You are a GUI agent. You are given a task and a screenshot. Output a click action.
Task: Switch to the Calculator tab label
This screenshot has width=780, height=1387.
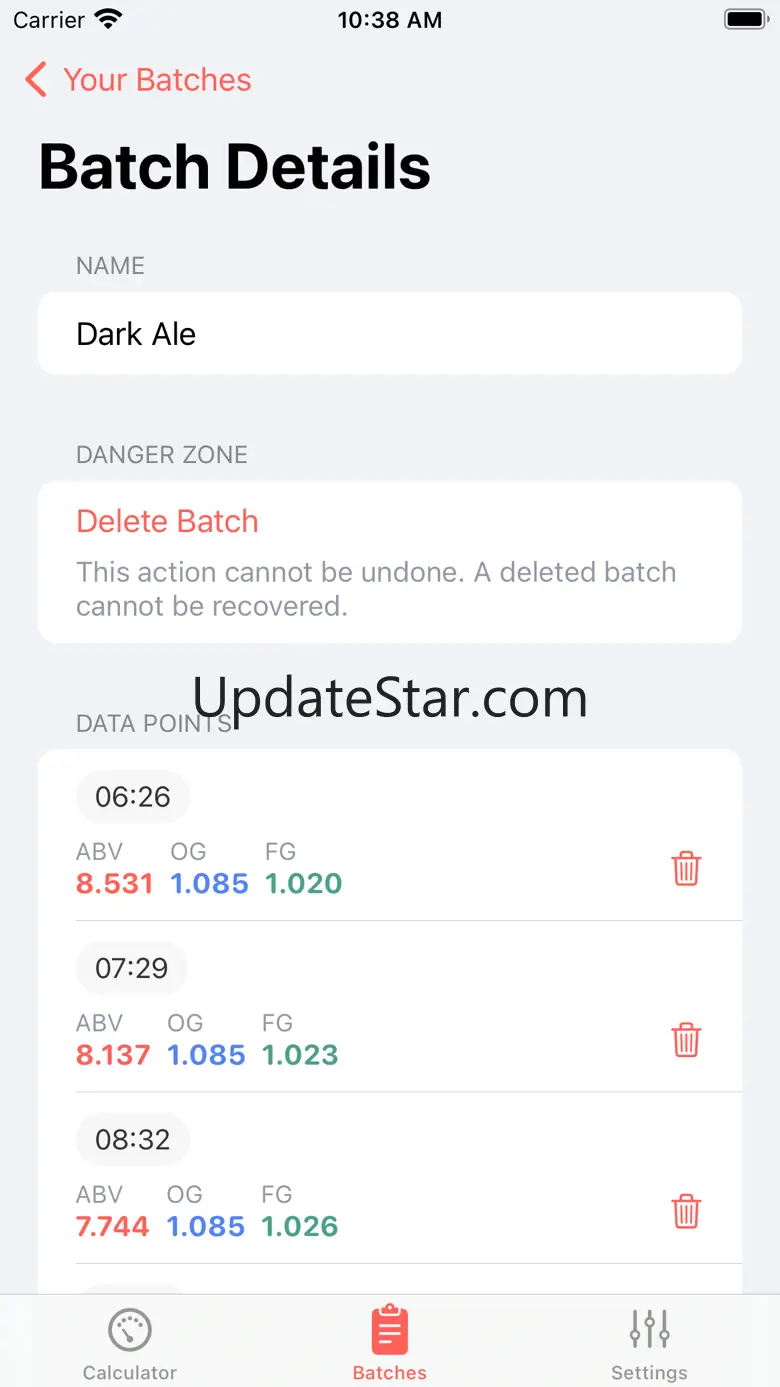[130, 1373]
